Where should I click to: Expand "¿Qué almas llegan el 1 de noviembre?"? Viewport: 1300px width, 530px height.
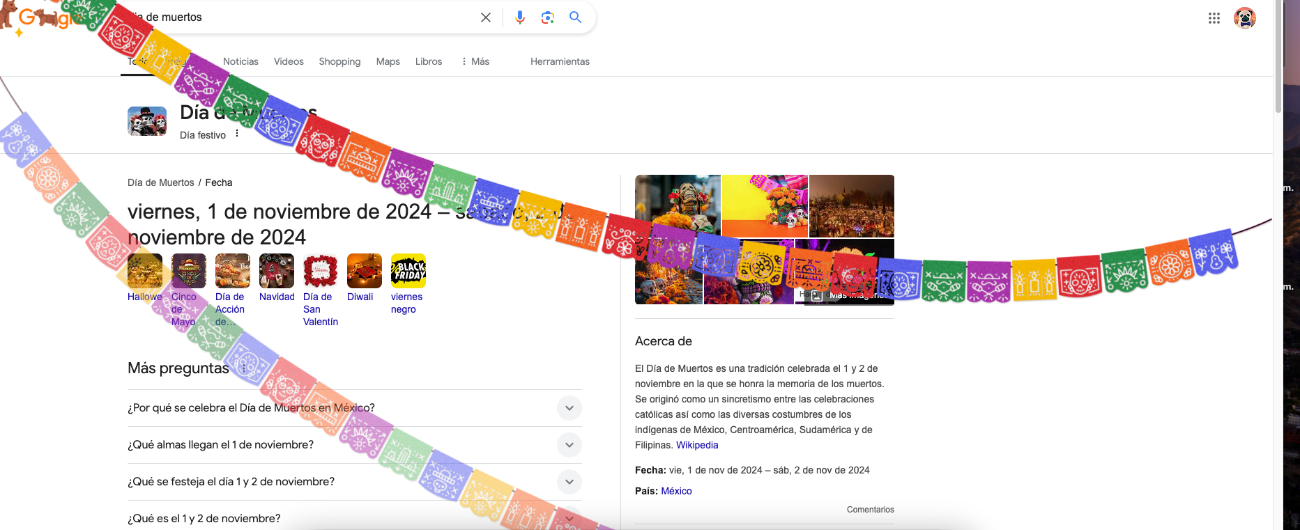(x=569, y=445)
